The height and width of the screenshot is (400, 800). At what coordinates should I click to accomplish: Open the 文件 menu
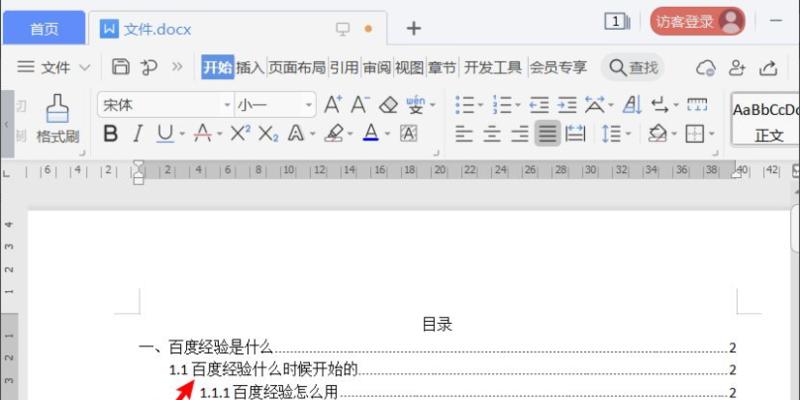[x=54, y=67]
